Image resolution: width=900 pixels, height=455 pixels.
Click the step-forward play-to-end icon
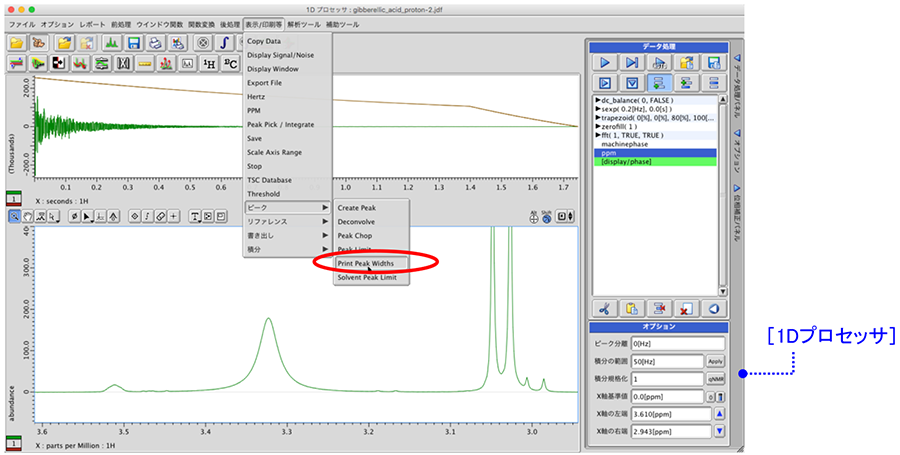[632, 63]
